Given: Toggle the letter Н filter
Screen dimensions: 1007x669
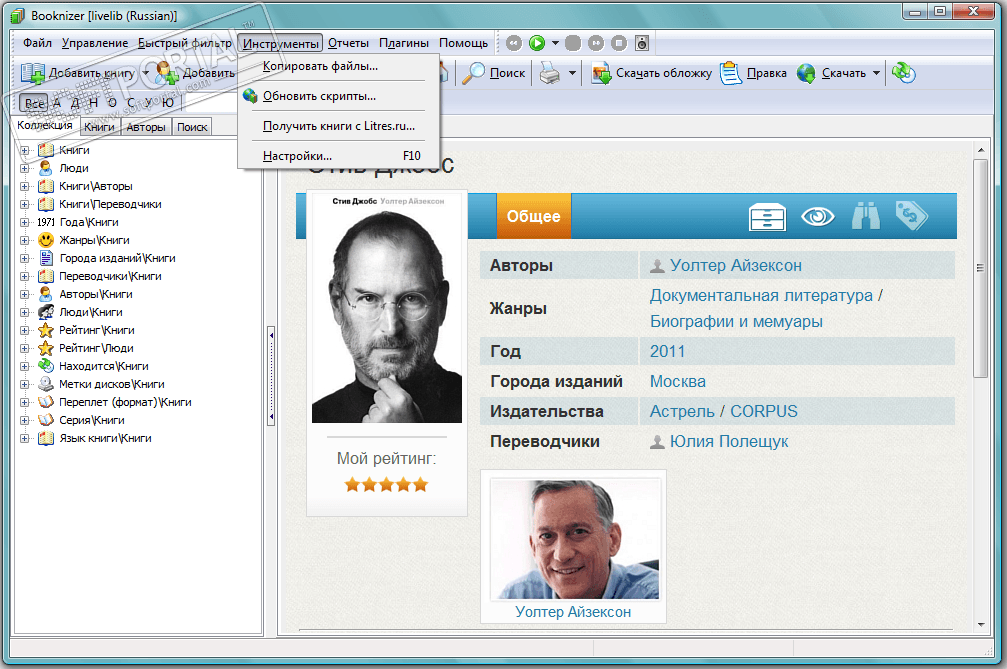Looking at the screenshot, I should point(94,103).
